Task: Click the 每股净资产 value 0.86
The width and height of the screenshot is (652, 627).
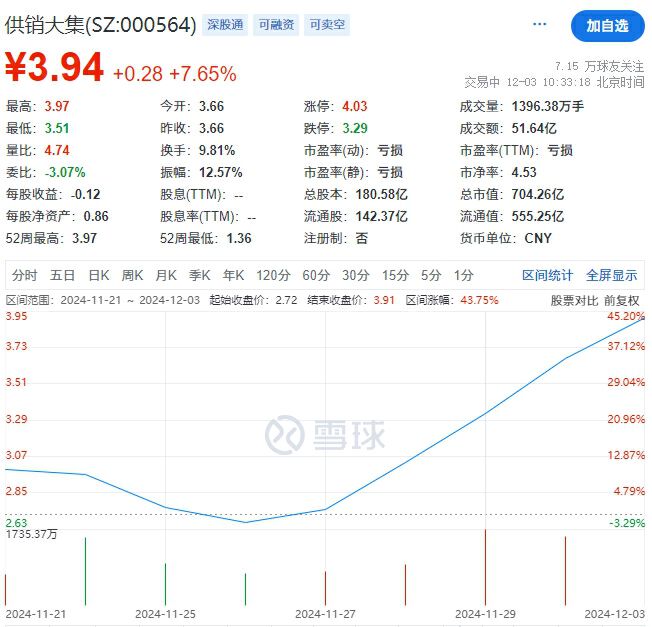Action: [96, 217]
